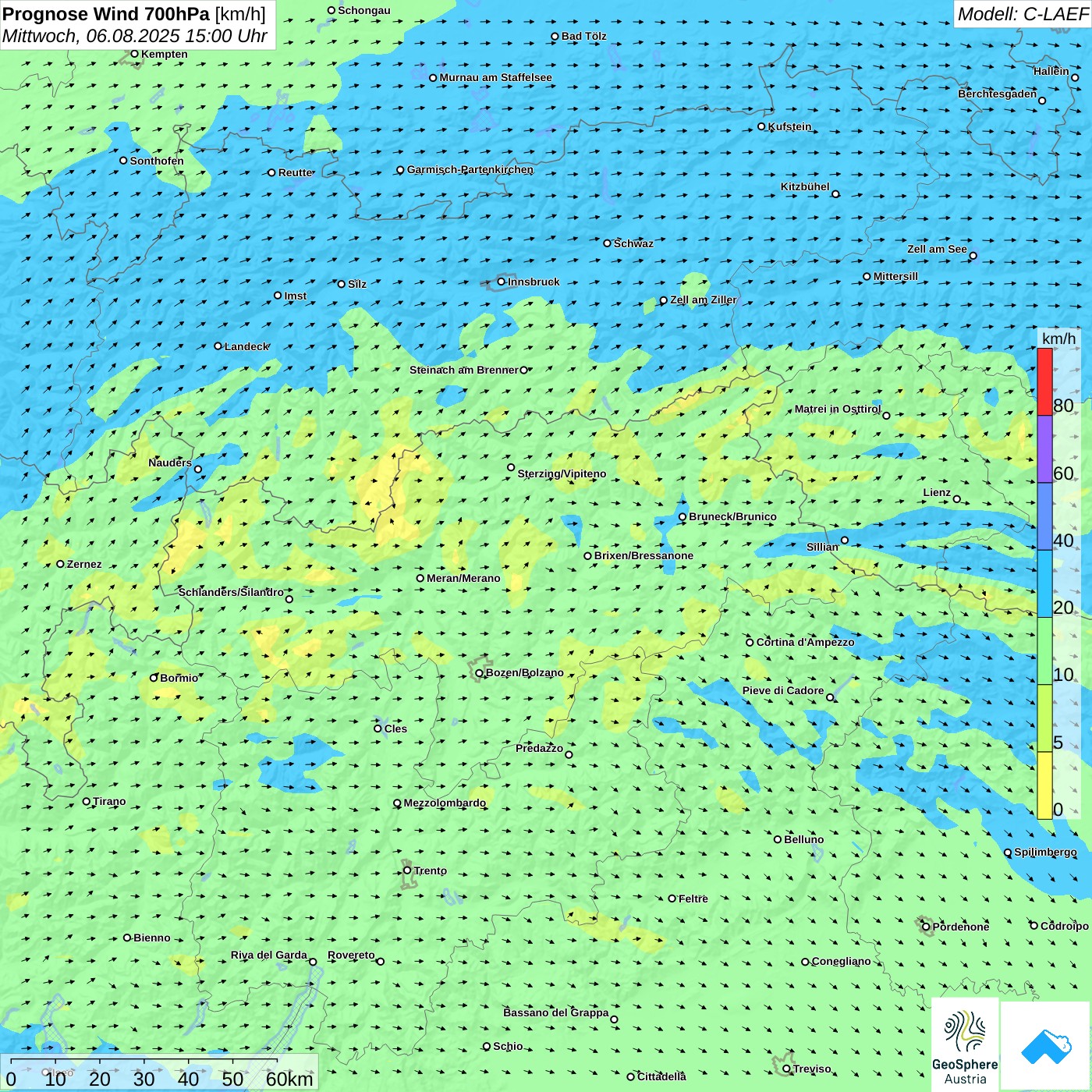Click the 'Schio' label
The height and width of the screenshot is (1092, 1092).
tap(508, 1046)
